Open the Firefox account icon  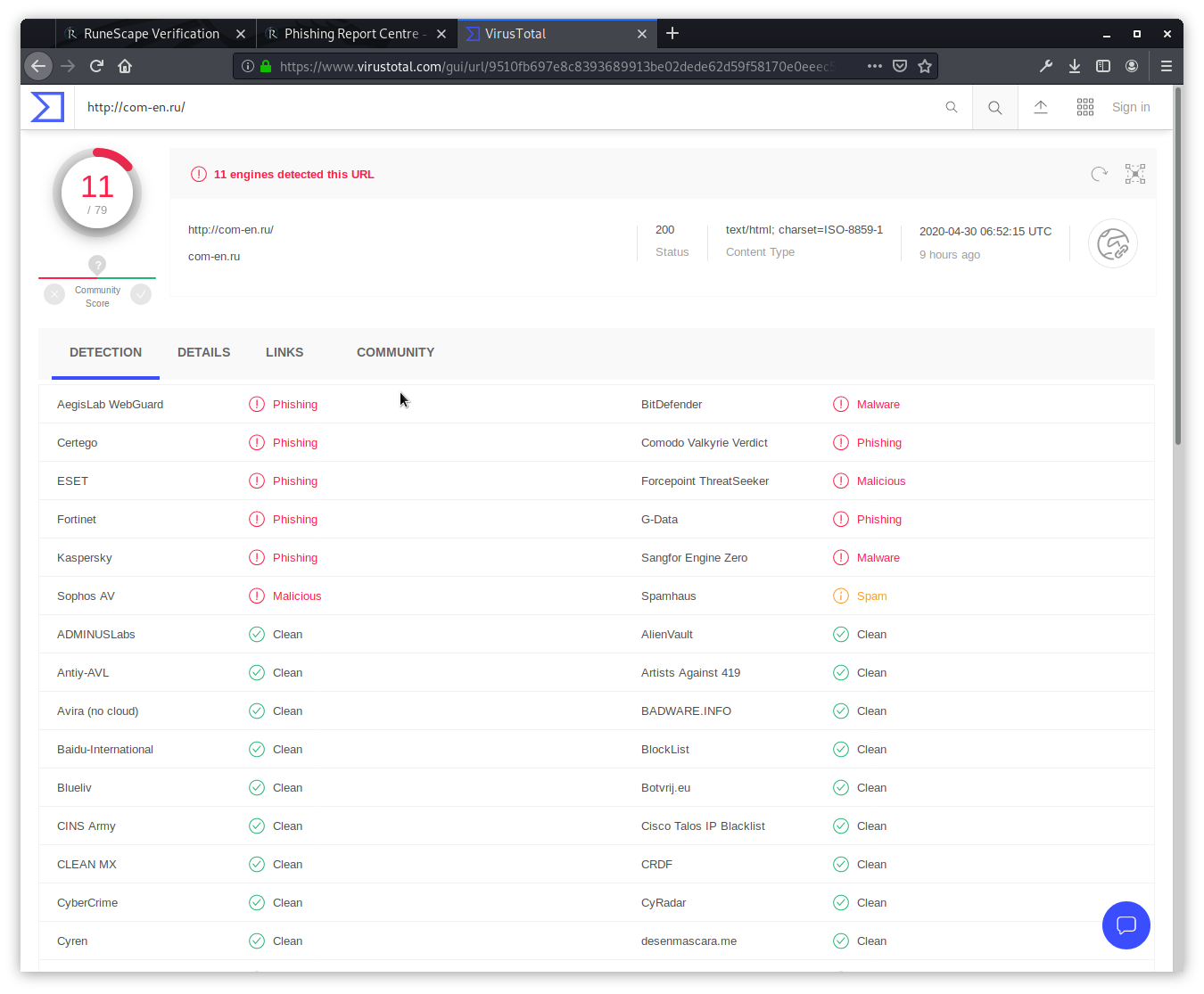click(x=1132, y=66)
